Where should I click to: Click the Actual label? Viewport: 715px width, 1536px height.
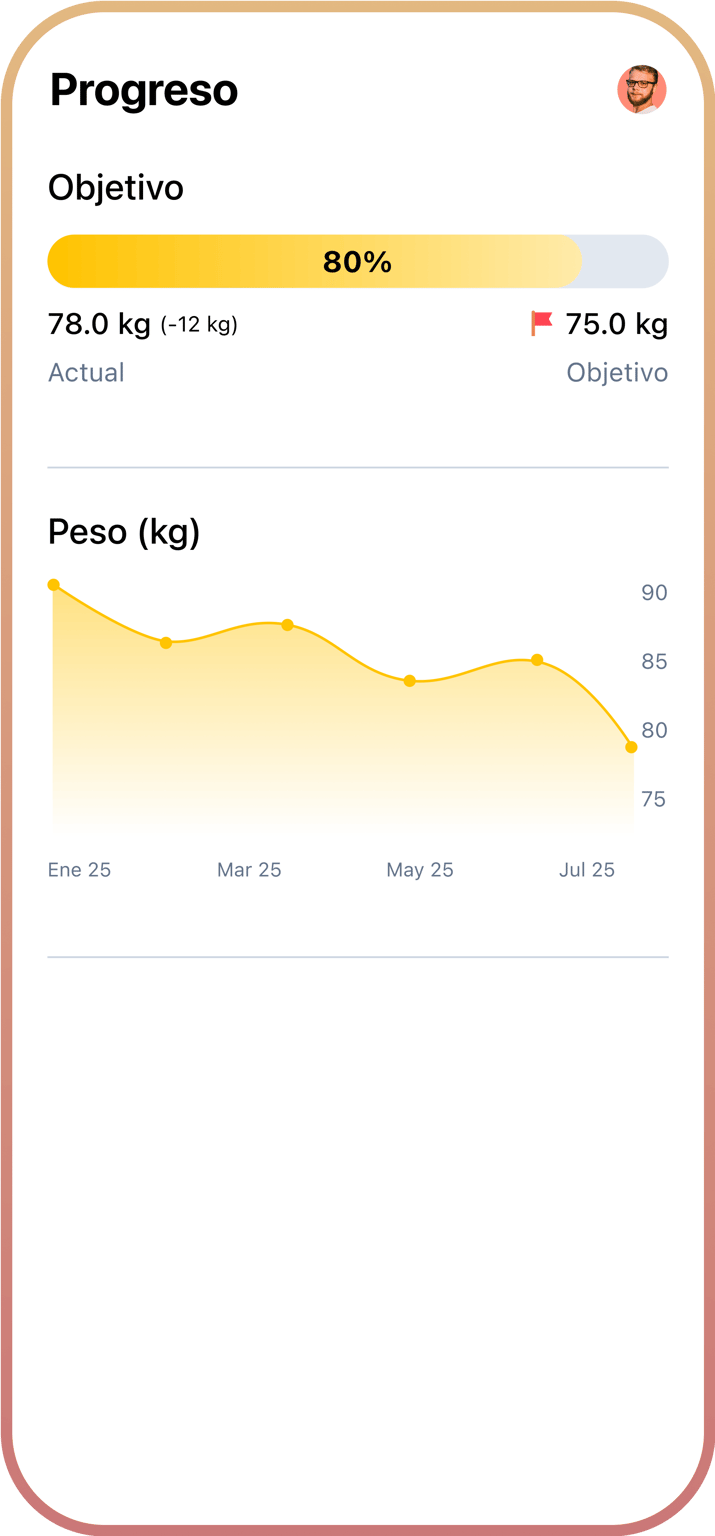(x=86, y=372)
